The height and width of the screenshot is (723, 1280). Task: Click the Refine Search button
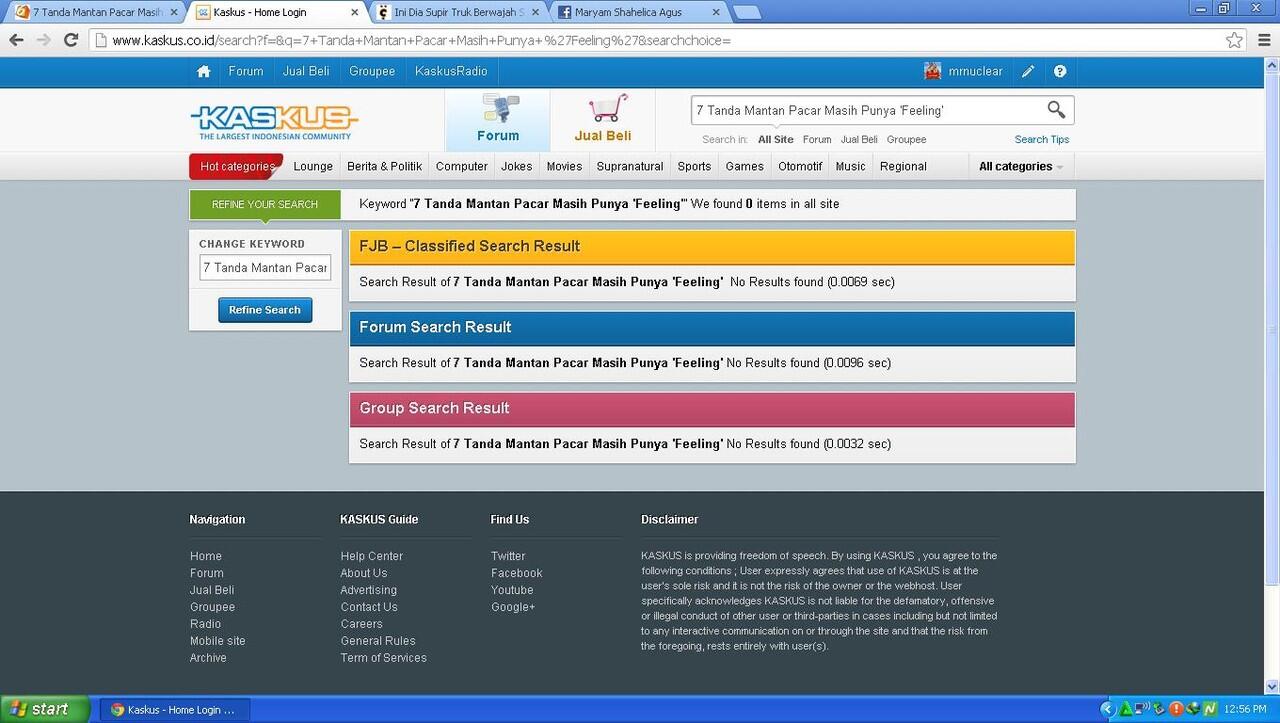tap(265, 310)
